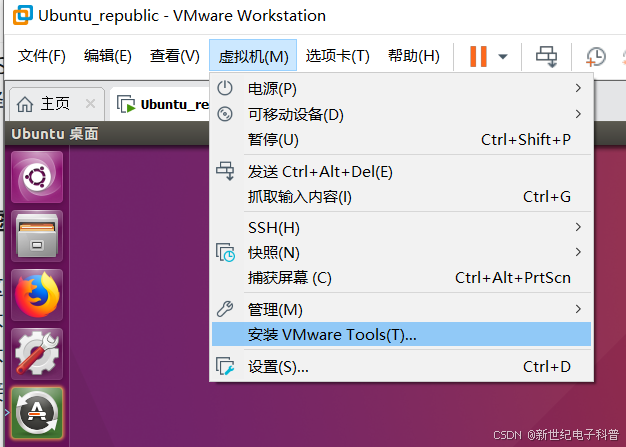Screen dimensions: 626x447
Task: Select SSH(H) menu entry
Action: click(x=401, y=227)
